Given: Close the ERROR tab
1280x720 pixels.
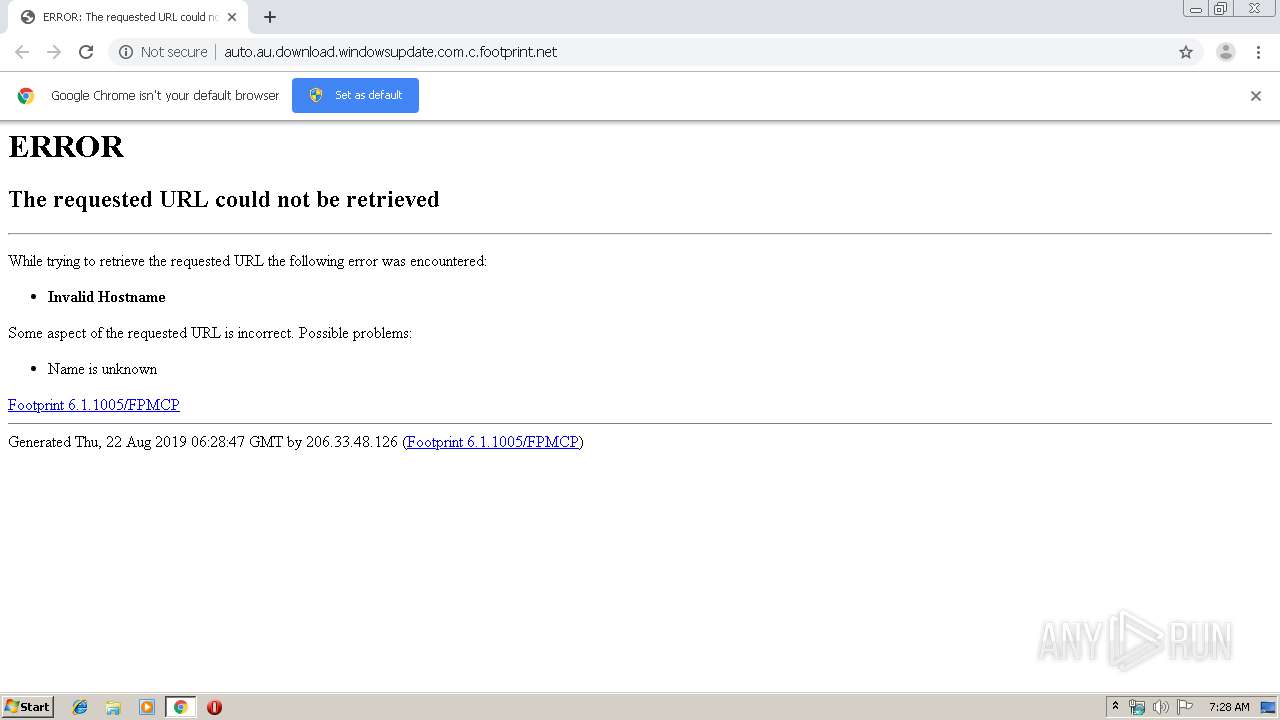Looking at the screenshot, I should (x=232, y=17).
